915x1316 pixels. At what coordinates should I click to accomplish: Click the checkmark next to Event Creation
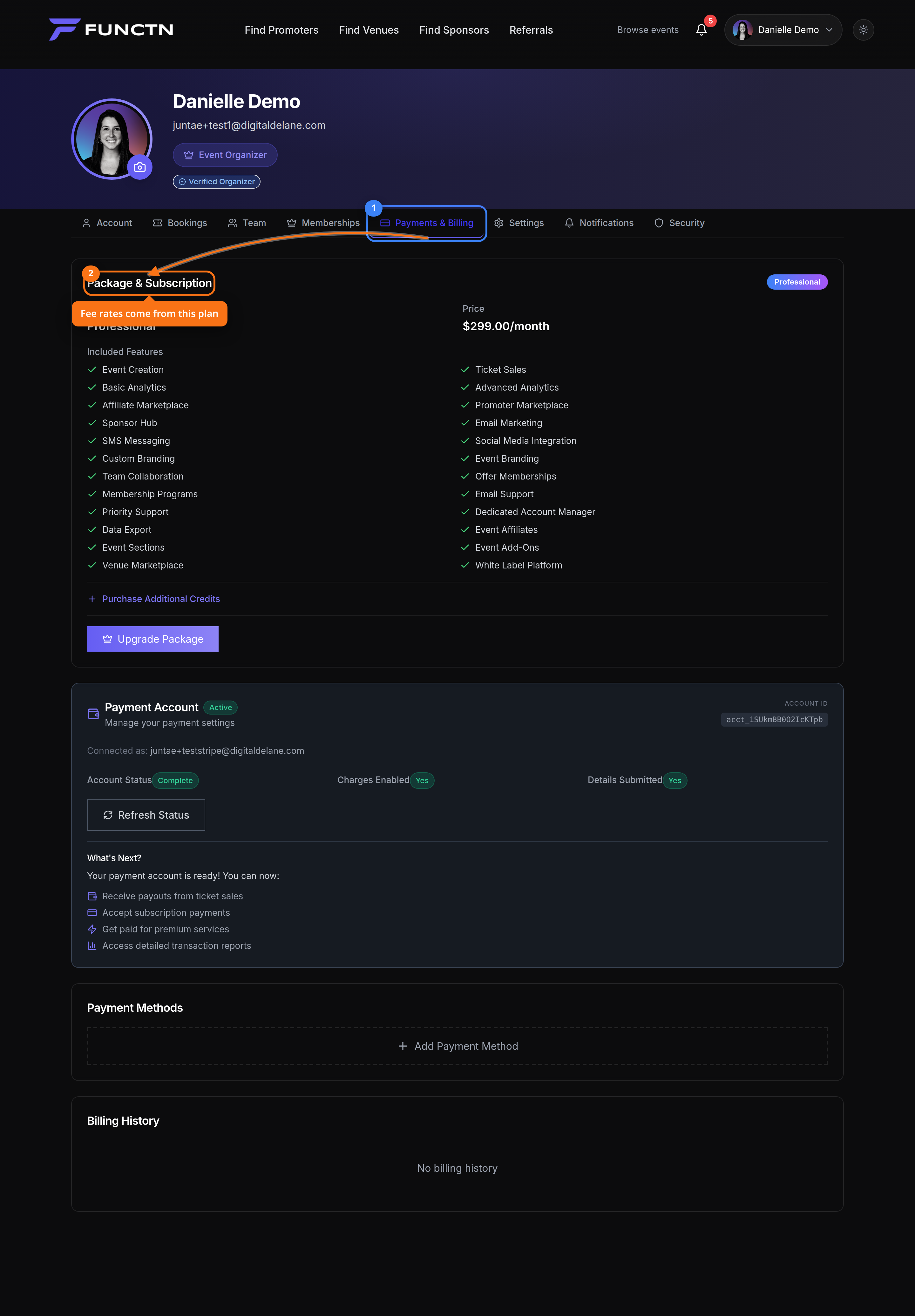click(92, 370)
